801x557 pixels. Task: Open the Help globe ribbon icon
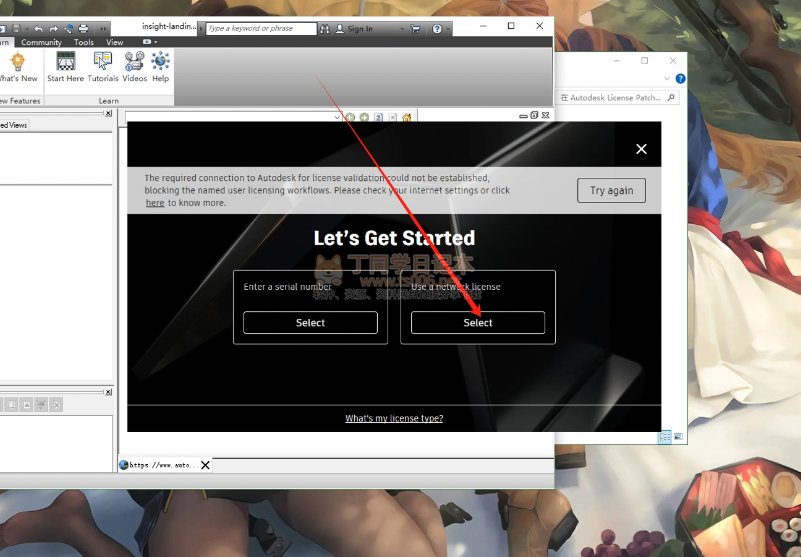coord(160,67)
